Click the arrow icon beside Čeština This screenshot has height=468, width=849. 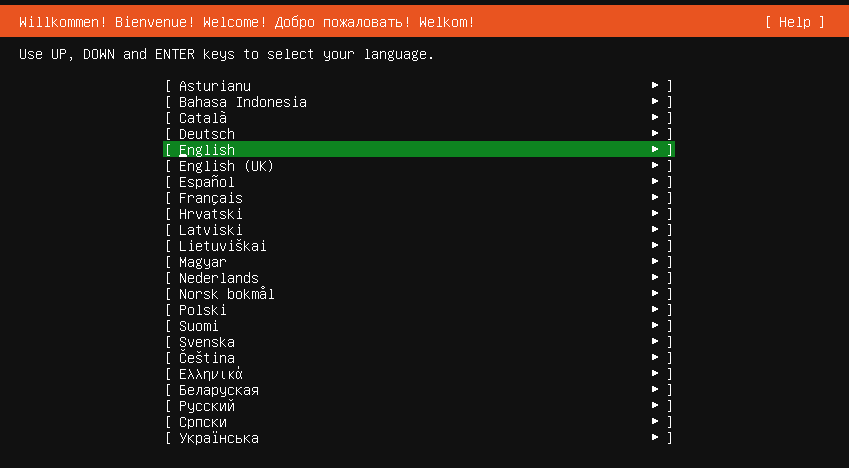coord(655,358)
